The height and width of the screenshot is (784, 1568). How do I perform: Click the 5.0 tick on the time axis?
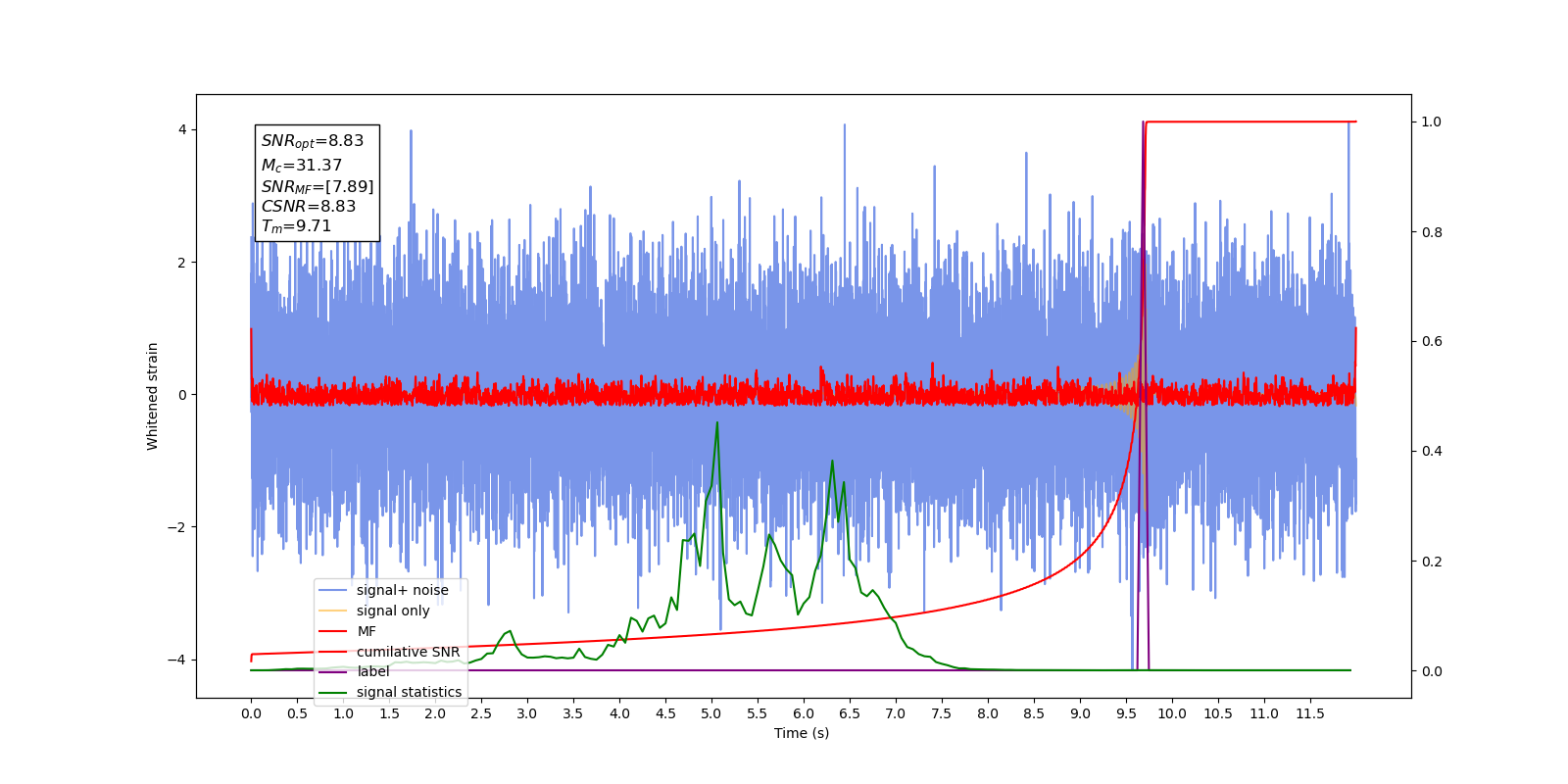click(x=711, y=713)
